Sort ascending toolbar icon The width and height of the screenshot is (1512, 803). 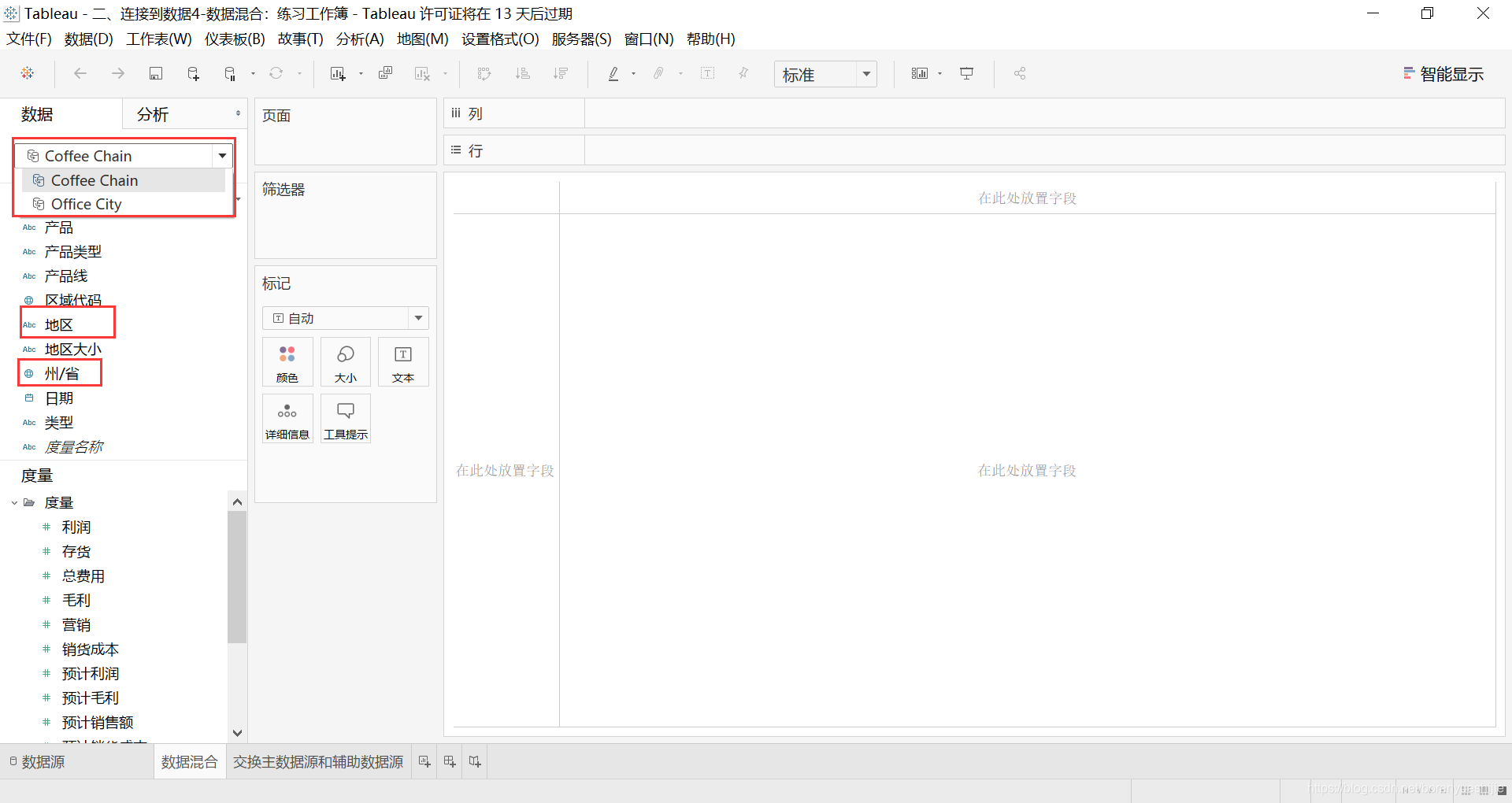point(522,73)
